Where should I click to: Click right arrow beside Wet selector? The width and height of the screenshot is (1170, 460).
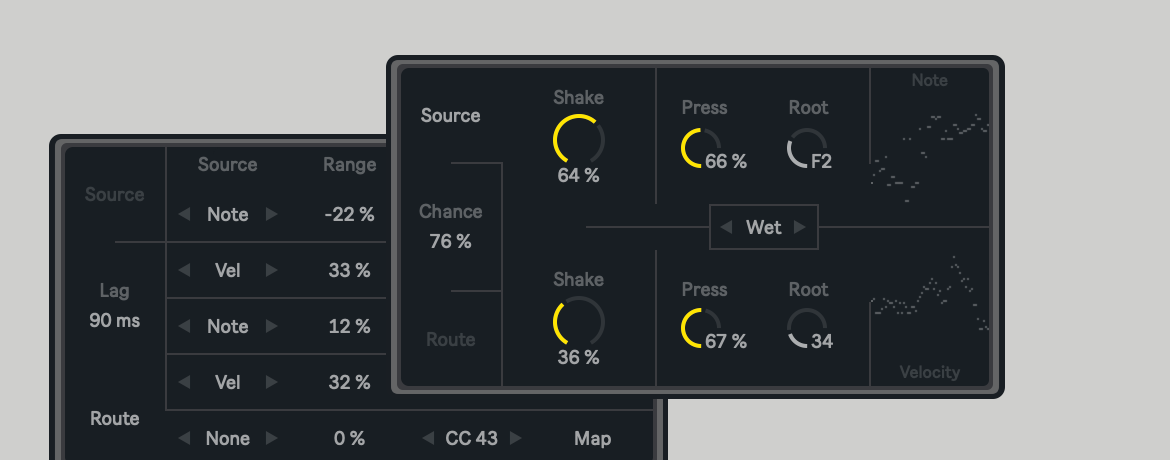click(799, 227)
